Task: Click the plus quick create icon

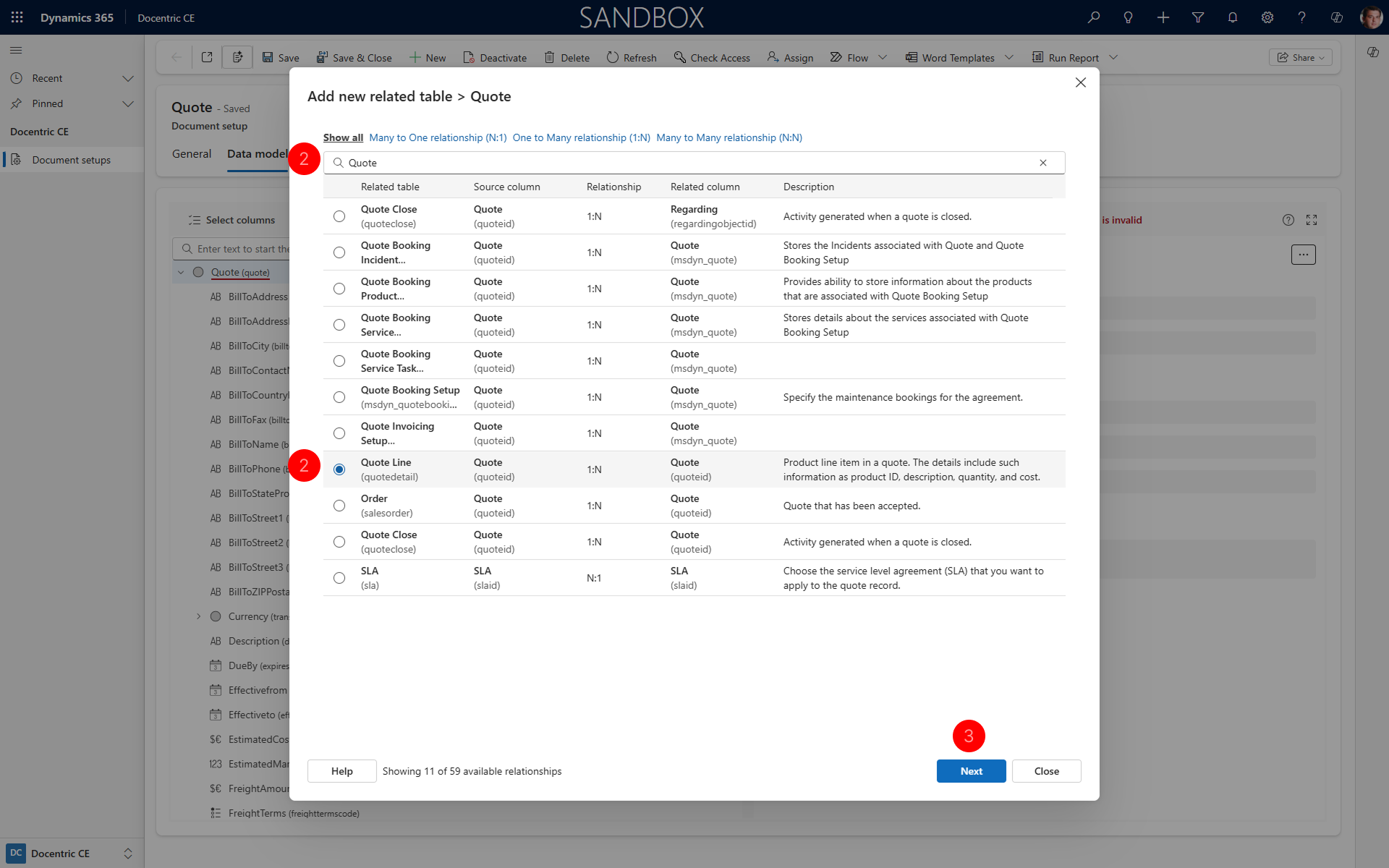Action: (1163, 17)
